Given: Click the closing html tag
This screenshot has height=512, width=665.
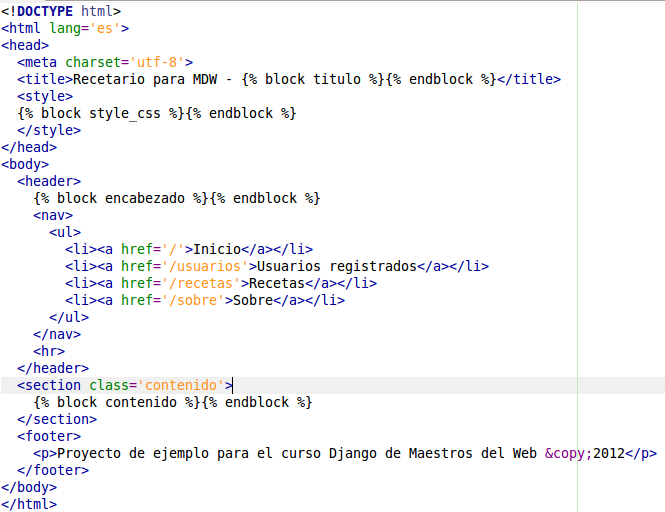Looking at the screenshot, I should coord(29,504).
